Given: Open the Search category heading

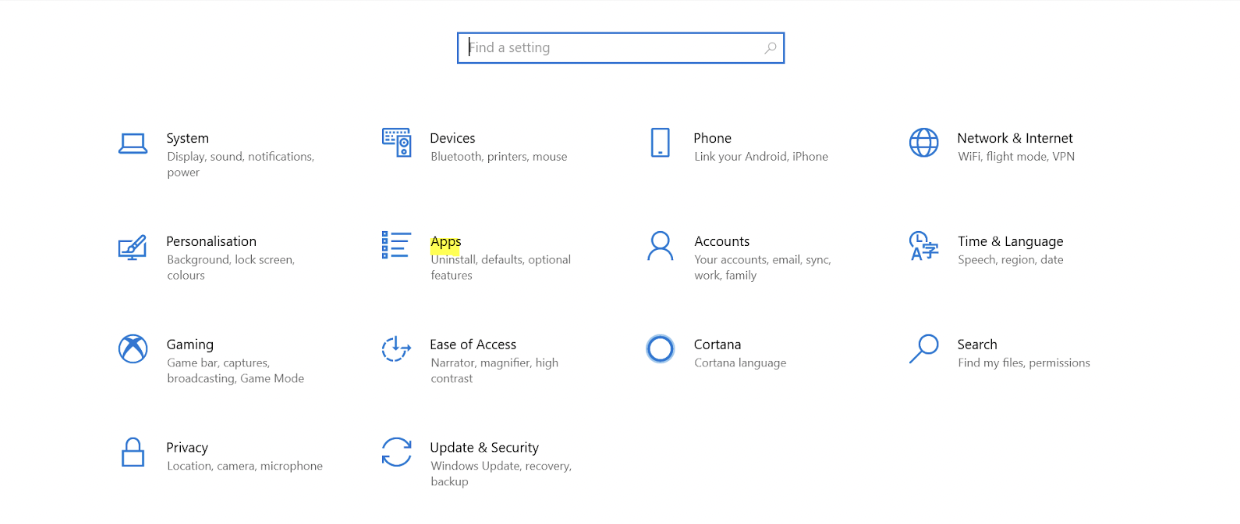Looking at the screenshot, I should pos(977,344).
